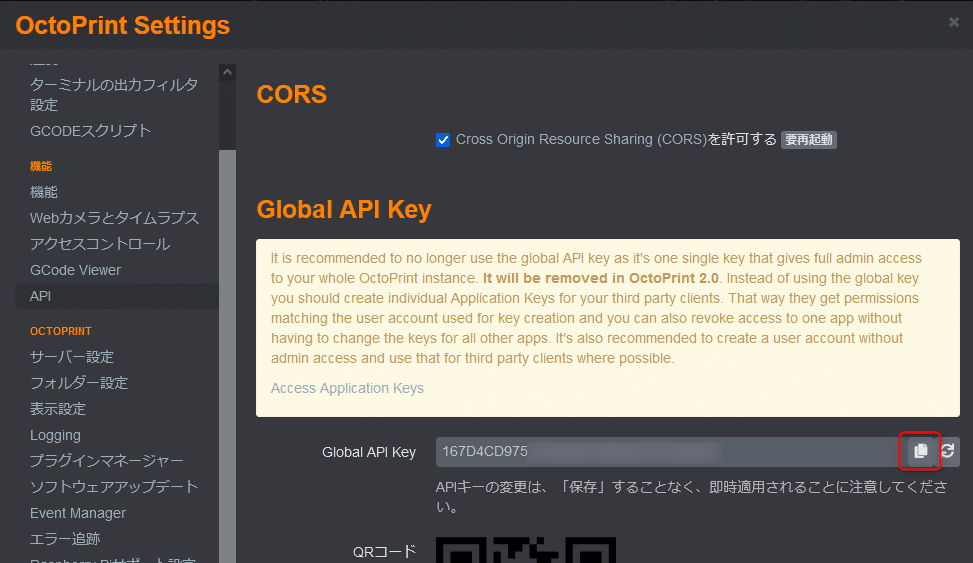Viewport: 973px width, 563px height.
Task: Open アクセスコントロール settings
Action: pos(100,244)
